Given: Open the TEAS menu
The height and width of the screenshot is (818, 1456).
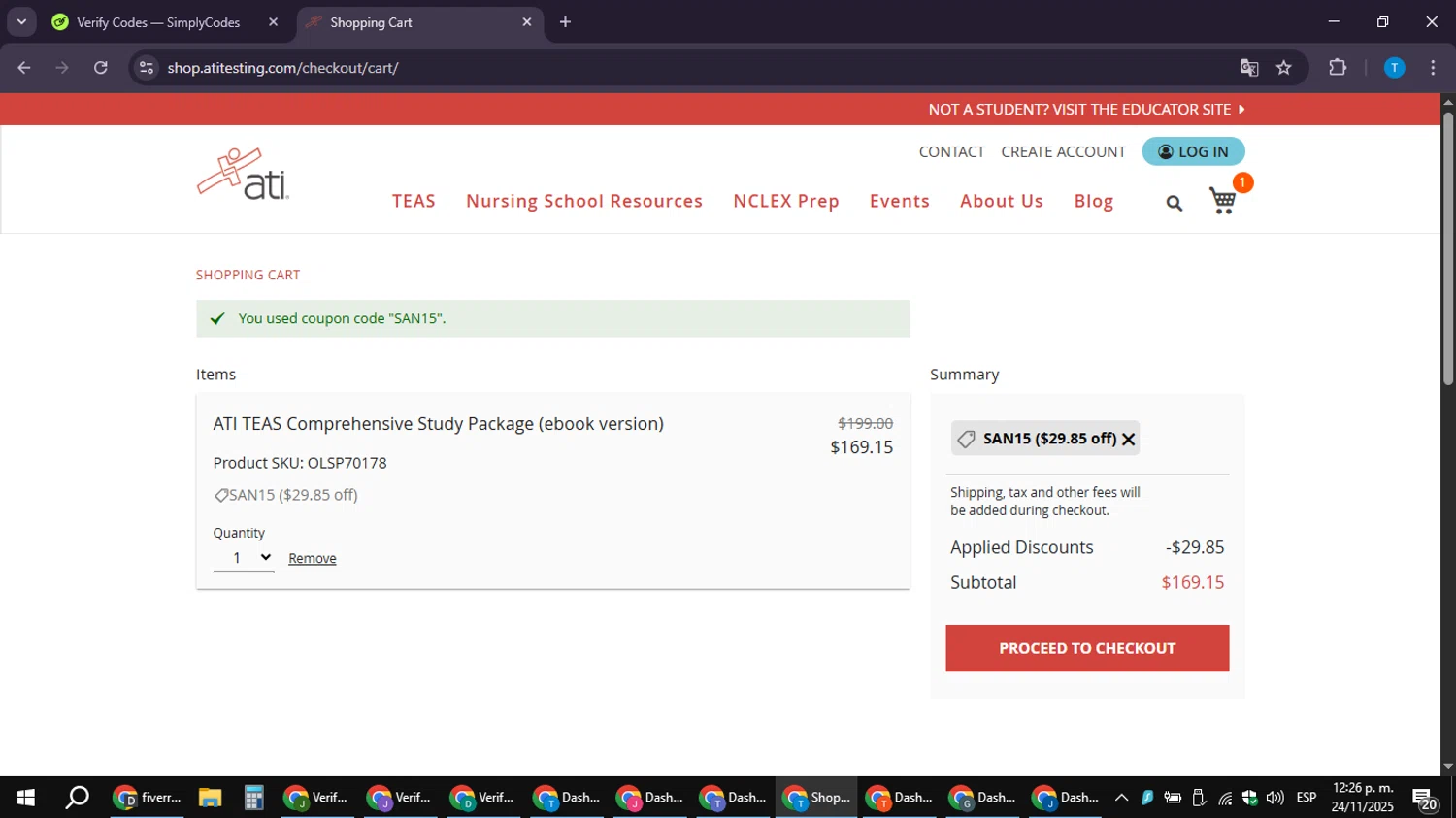Looking at the screenshot, I should [x=414, y=201].
